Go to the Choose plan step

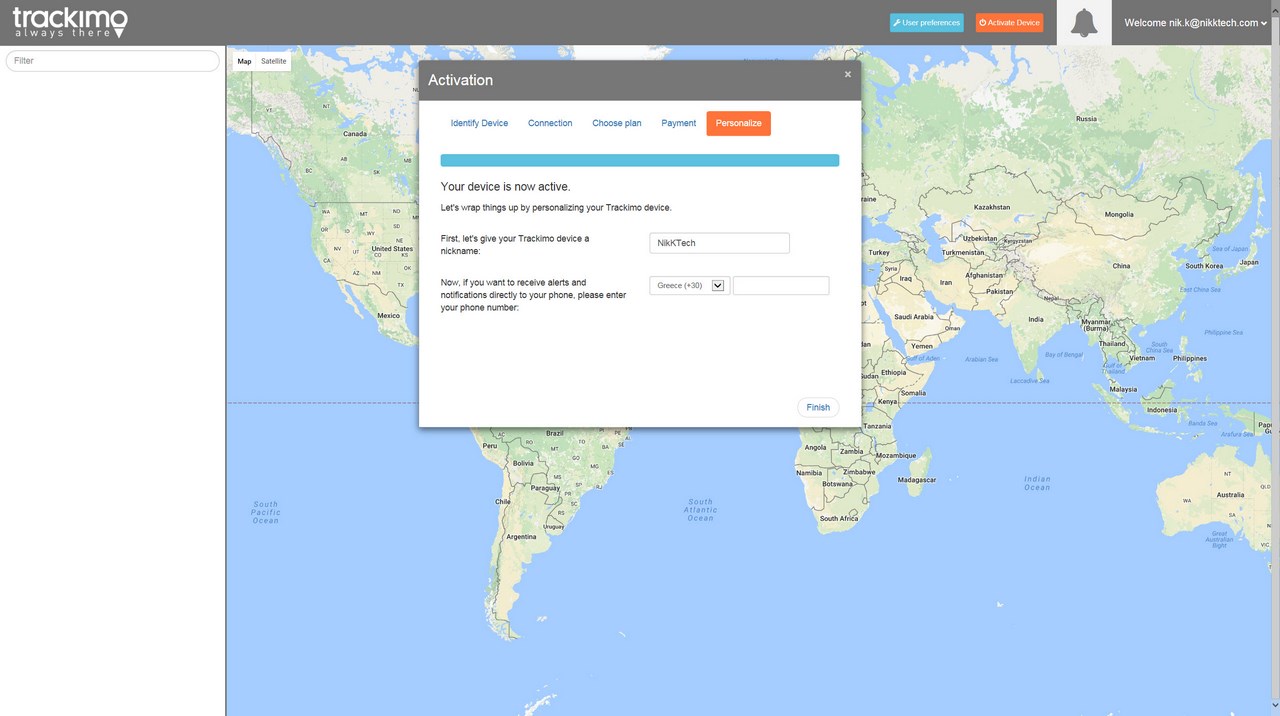click(617, 123)
